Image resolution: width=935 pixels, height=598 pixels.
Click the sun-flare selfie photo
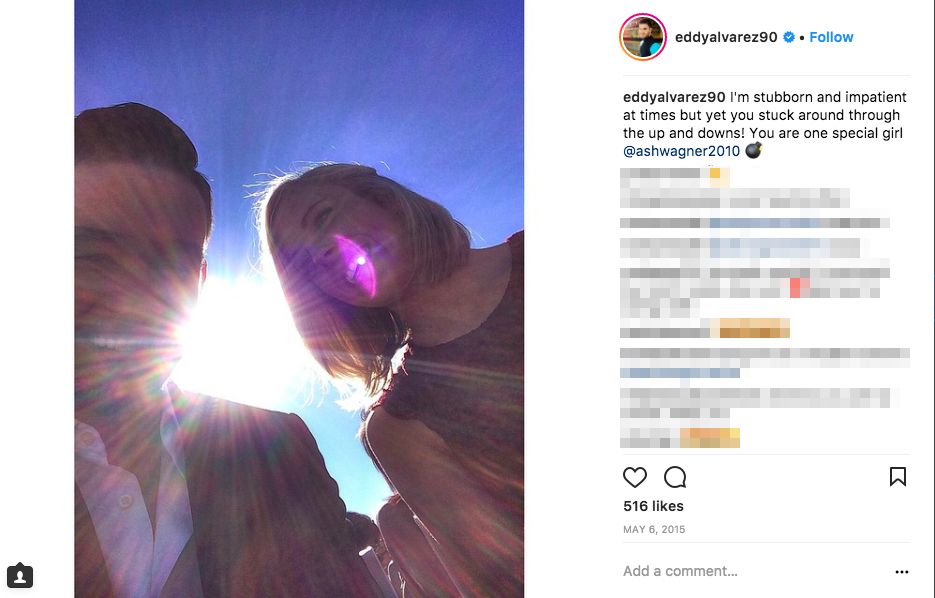tap(299, 299)
